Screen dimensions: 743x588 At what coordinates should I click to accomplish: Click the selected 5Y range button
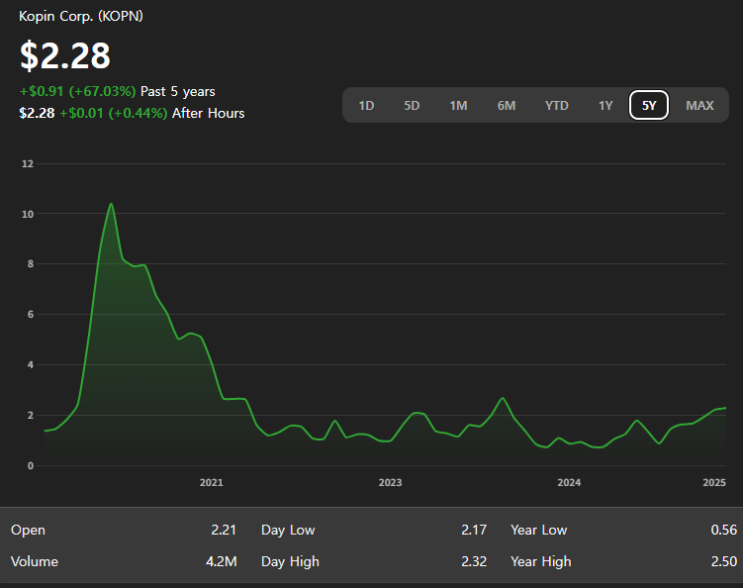(x=649, y=105)
